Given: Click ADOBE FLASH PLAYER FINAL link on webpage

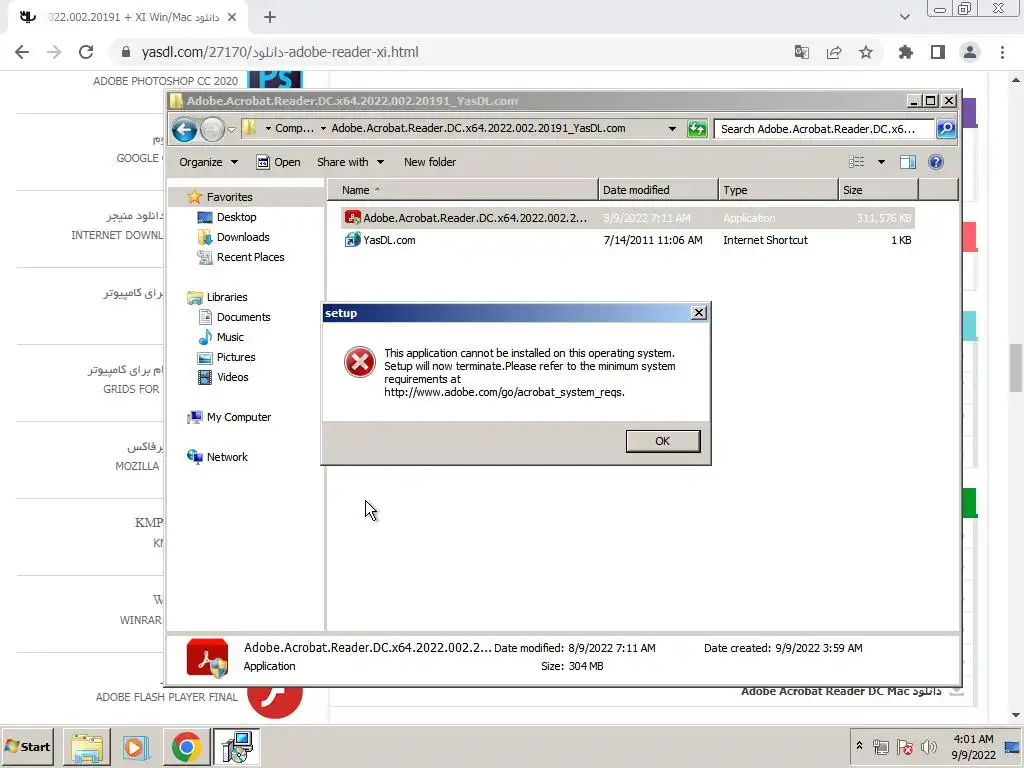Looking at the screenshot, I should click(x=167, y=697).
